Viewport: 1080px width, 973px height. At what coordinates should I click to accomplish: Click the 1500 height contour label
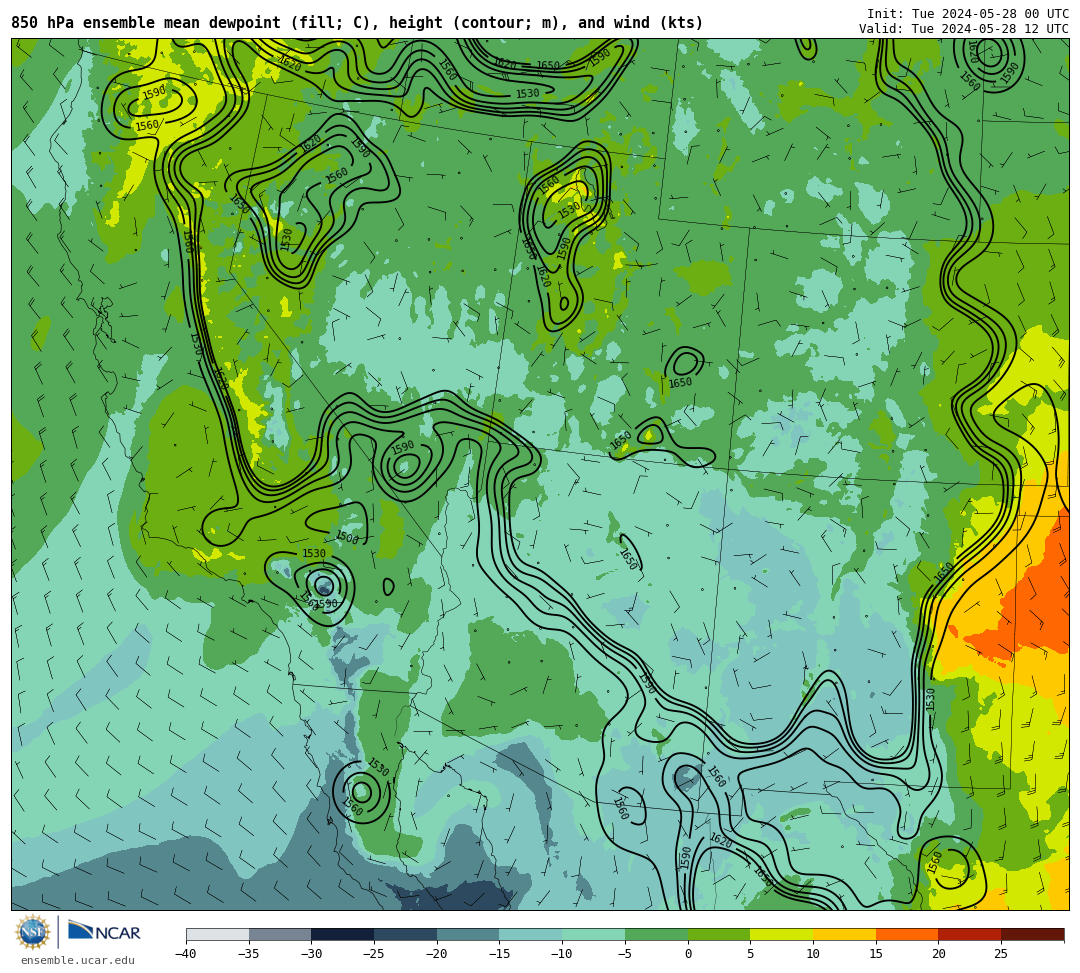[347, 537]
